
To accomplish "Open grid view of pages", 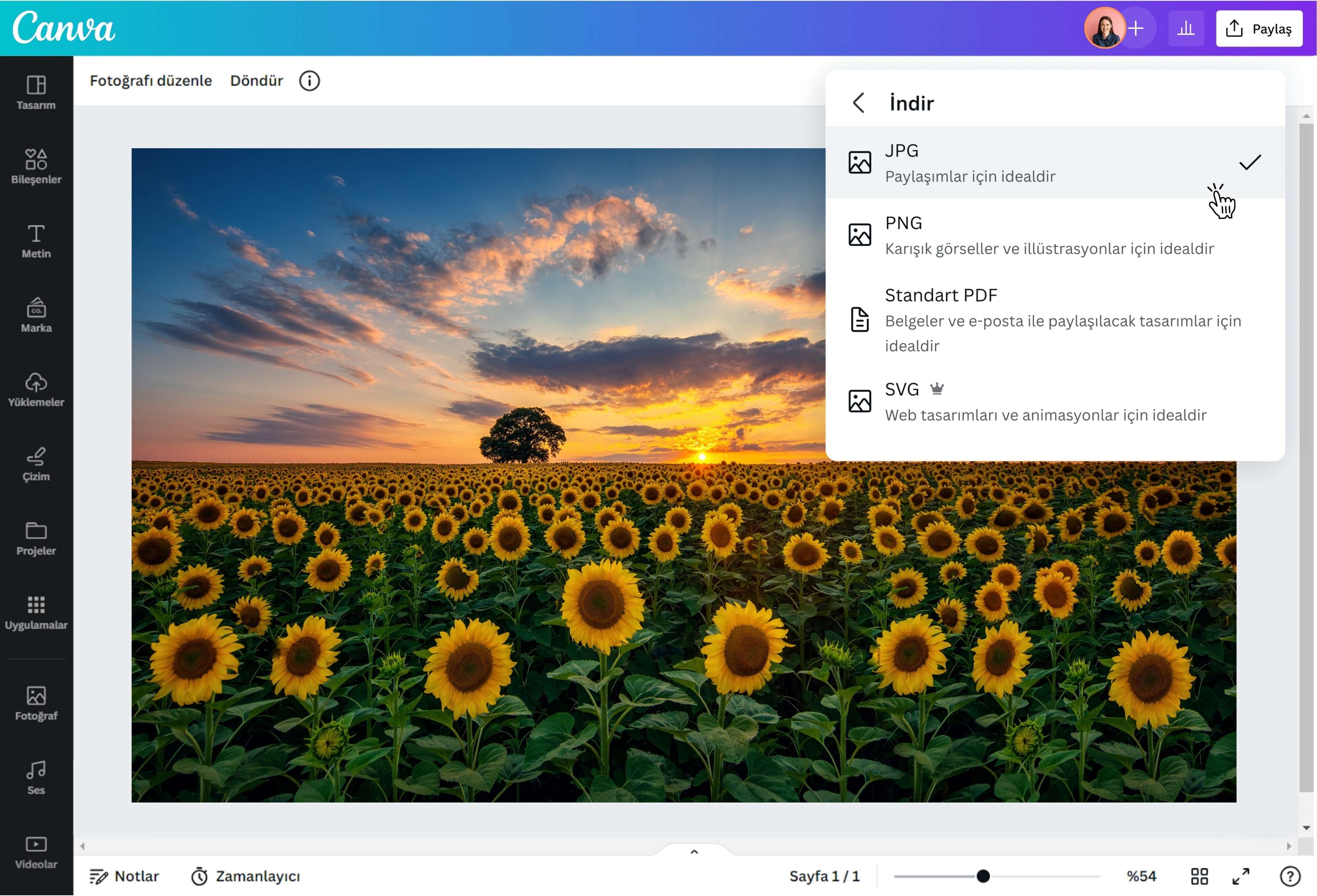I will pyautogui.click(x=1200, y=876).
